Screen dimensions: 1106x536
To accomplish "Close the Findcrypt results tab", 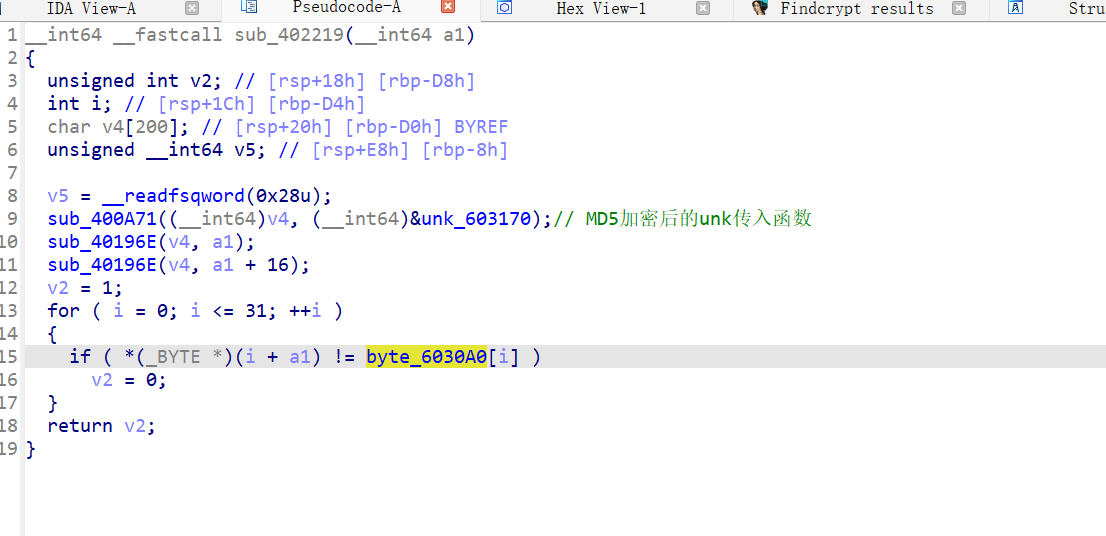I will point(958,9).
